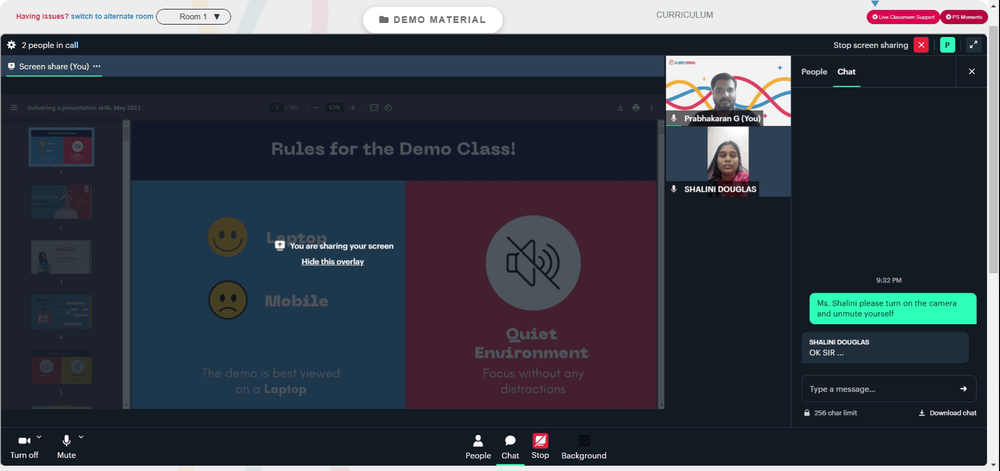Switch to alternate room link
Screen dimensions: 1000x471
(112, 16)
